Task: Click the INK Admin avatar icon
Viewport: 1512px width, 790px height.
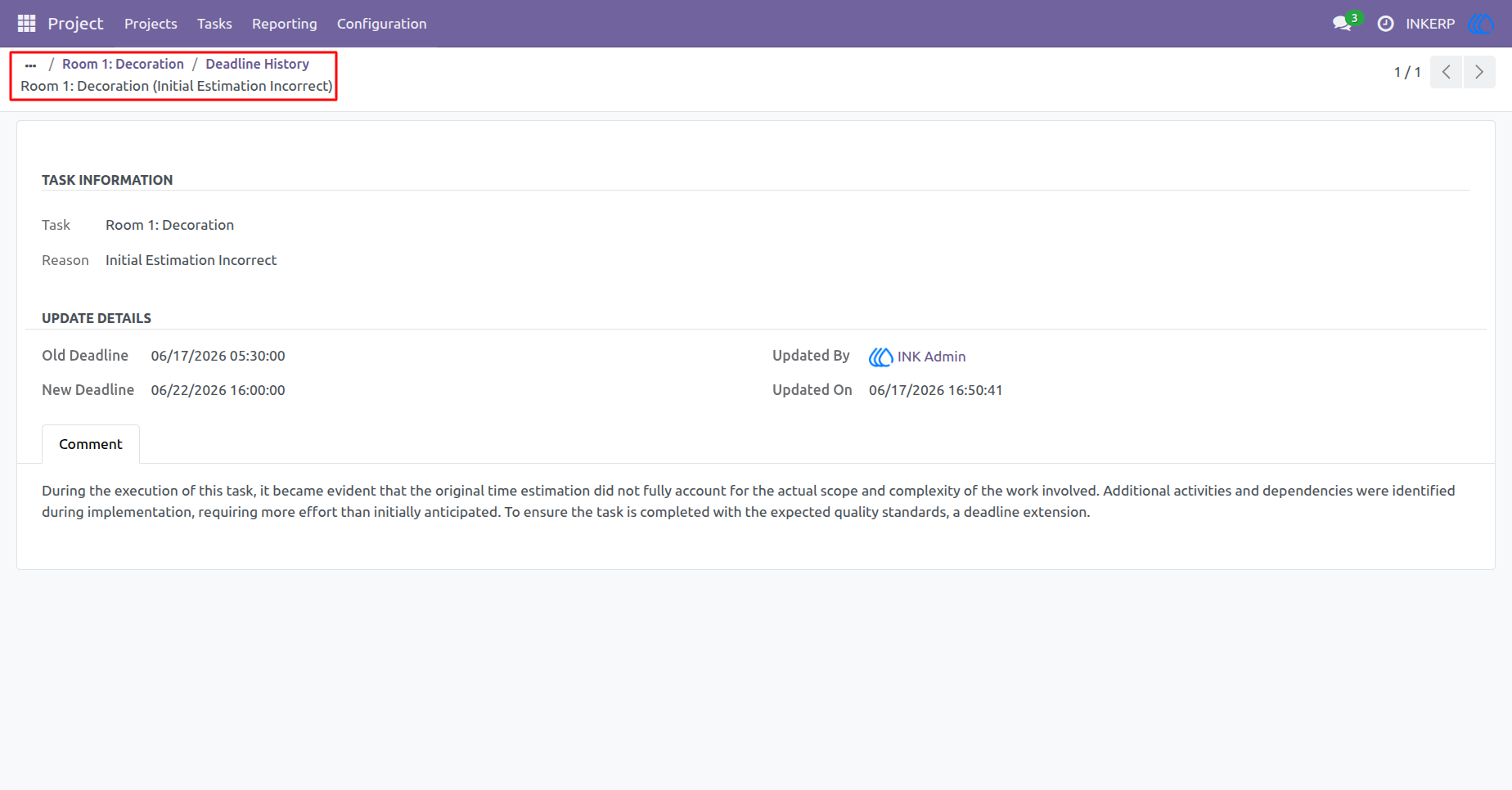Action: (880, 357)
